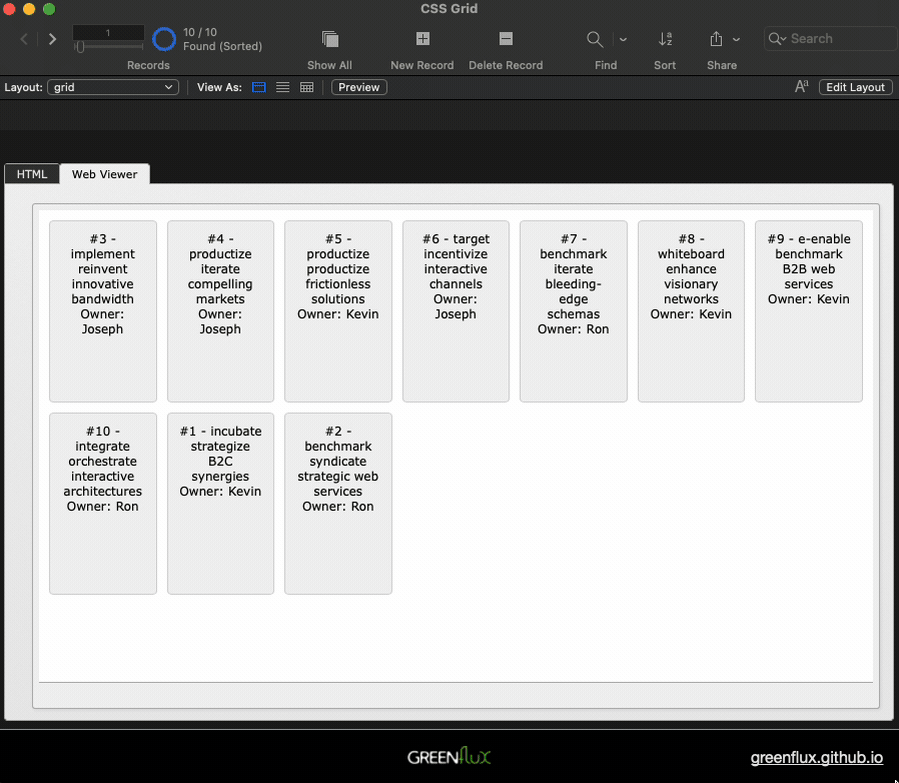Click the Find magnifying glass icon
Image resolution: width=899 pixels, height=783 pixels.
(x=595, y=39)
